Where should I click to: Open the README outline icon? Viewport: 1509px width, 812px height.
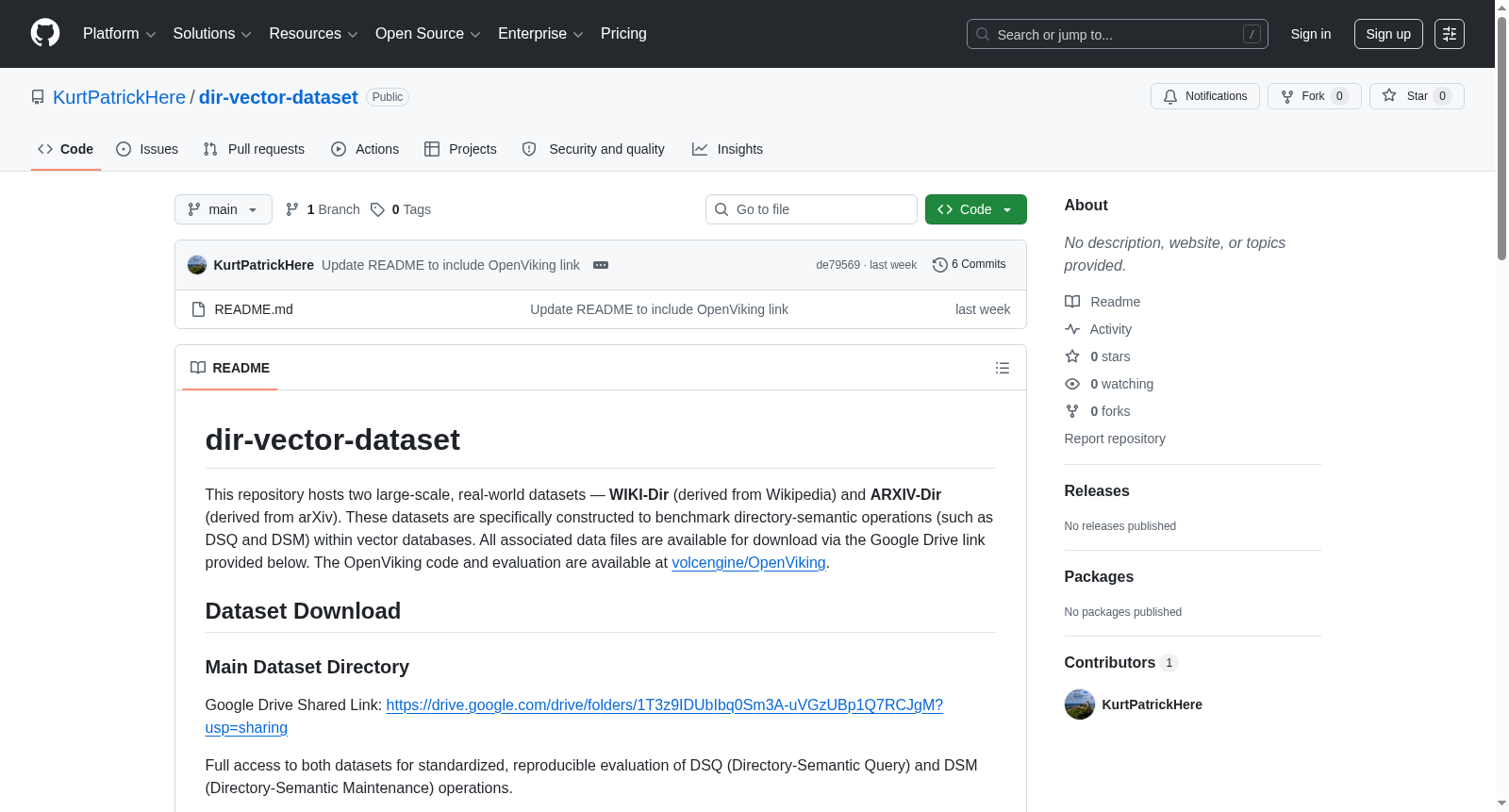point(1003,368)
